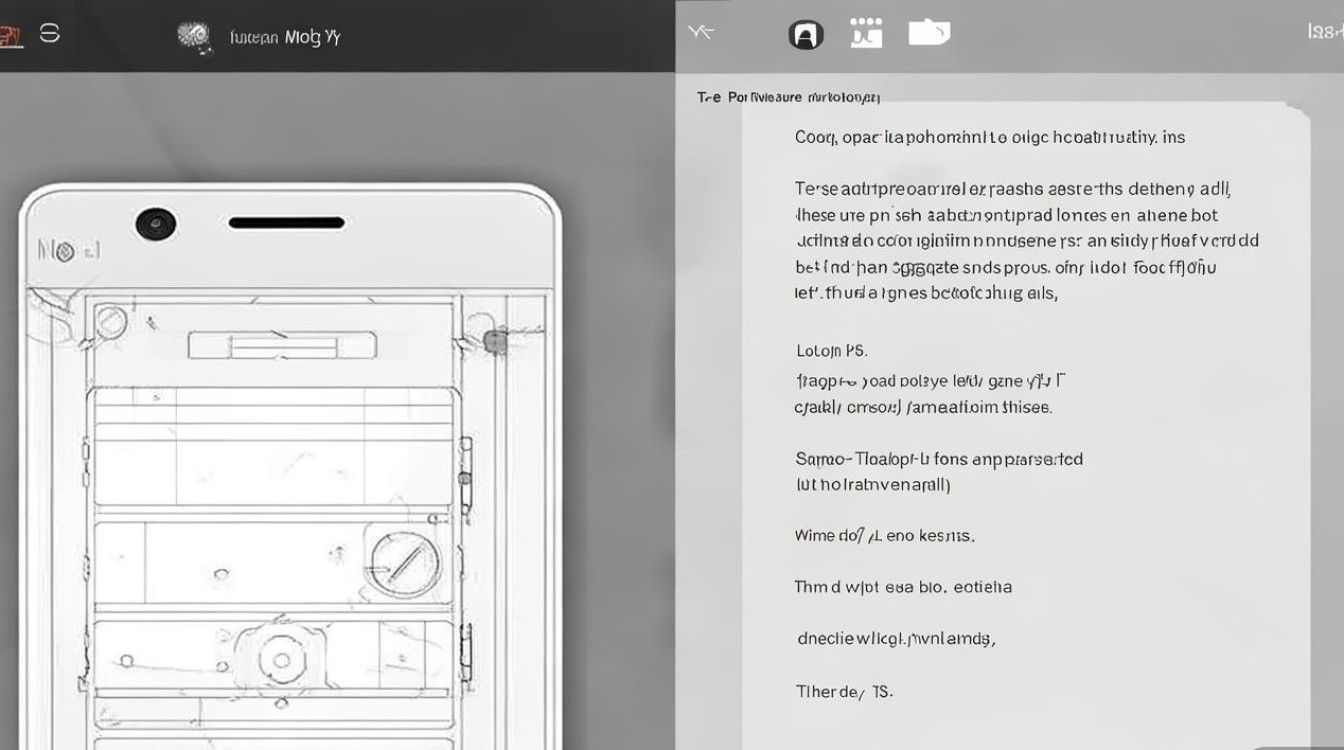Click the circle at top-left of phone inner frame
Image resolution: width=1344 pixels, height=750 pixels.
(x=111, y=322)
